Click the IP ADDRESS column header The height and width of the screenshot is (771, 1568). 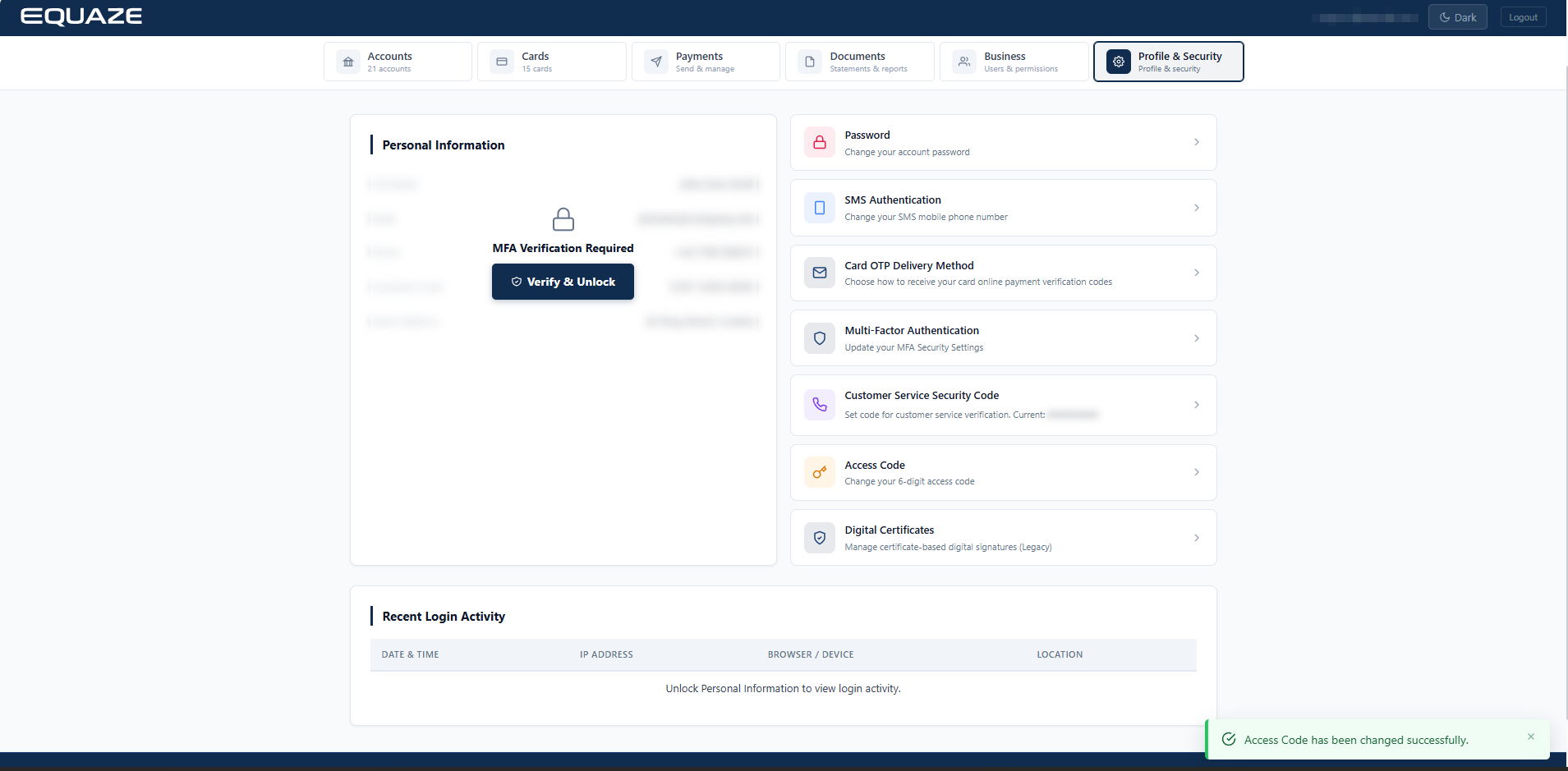click(x=606, y=654)
